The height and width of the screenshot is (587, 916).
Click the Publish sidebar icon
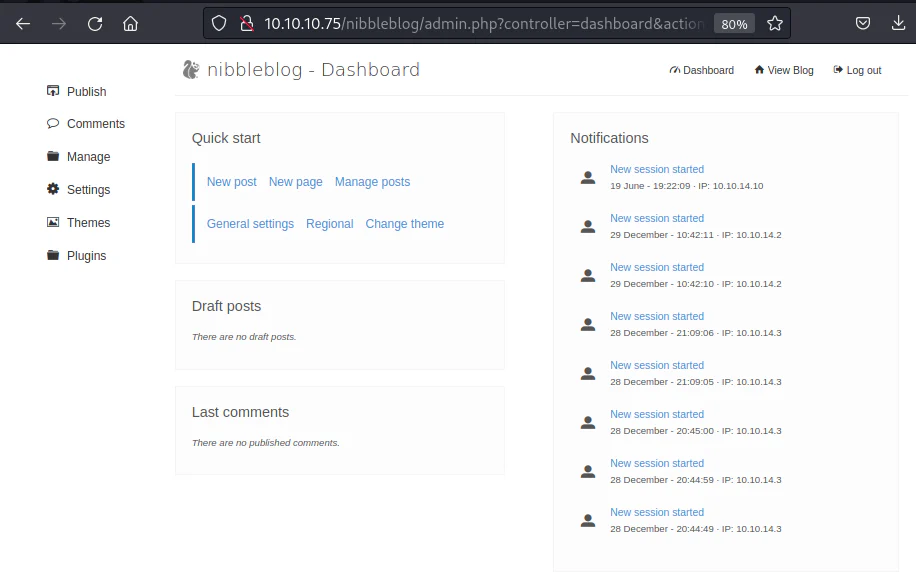click(53, 91)
